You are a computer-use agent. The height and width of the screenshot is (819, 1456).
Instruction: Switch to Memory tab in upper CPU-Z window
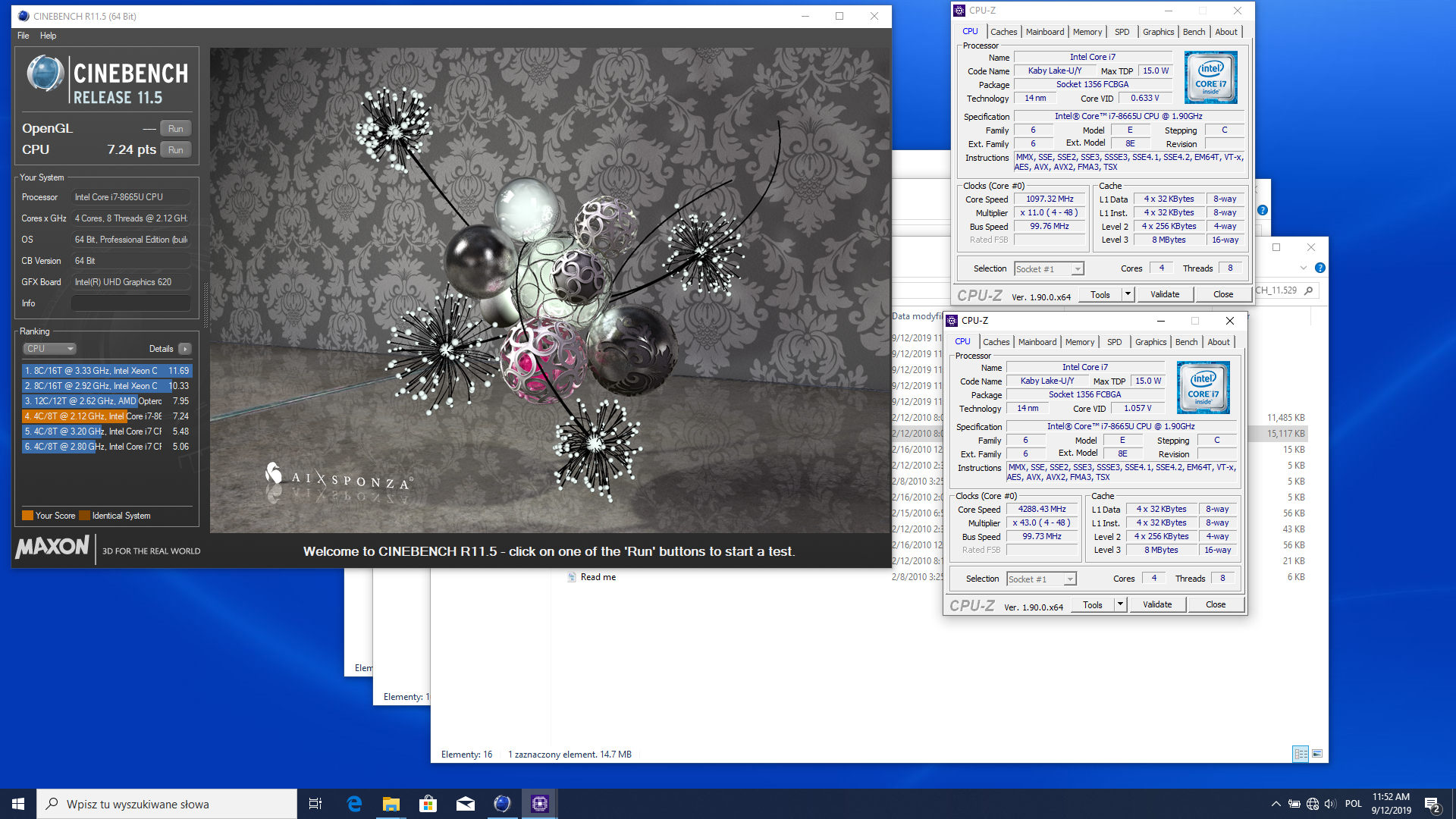(1087, 32)
